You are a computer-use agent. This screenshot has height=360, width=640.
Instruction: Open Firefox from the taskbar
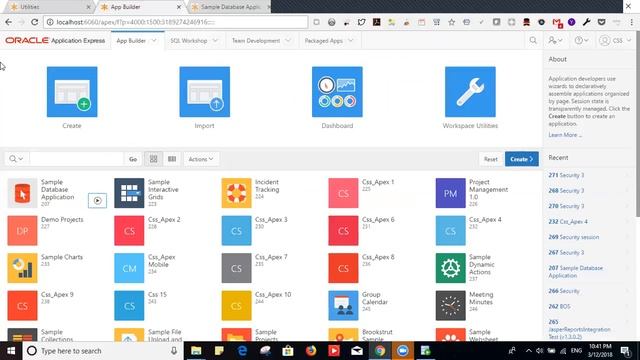(311, 351)
